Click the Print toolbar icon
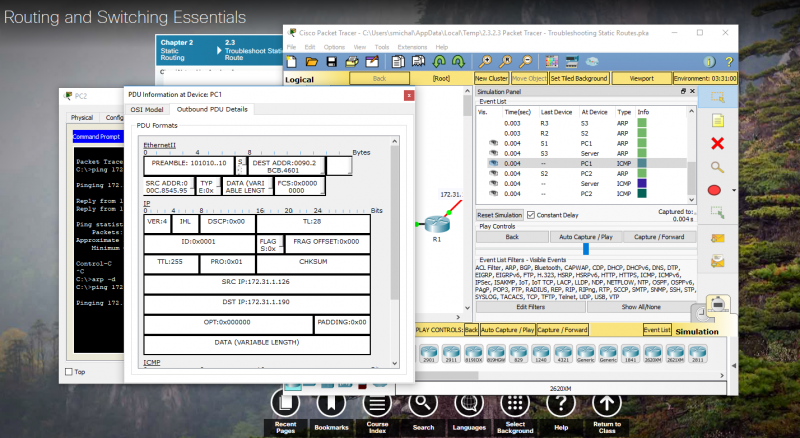800x438 pixels. pos(352,62)
